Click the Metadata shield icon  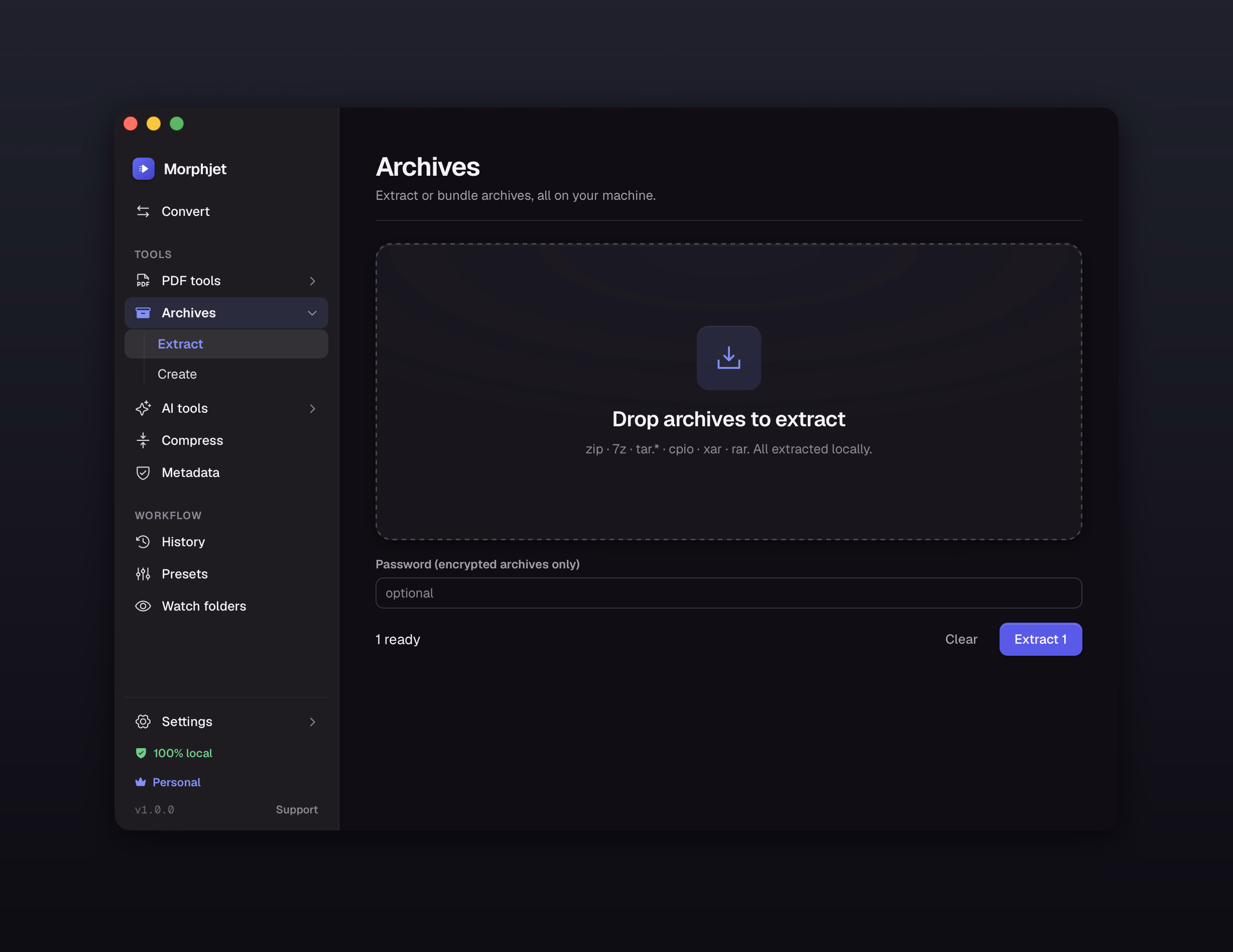[143, 472]
